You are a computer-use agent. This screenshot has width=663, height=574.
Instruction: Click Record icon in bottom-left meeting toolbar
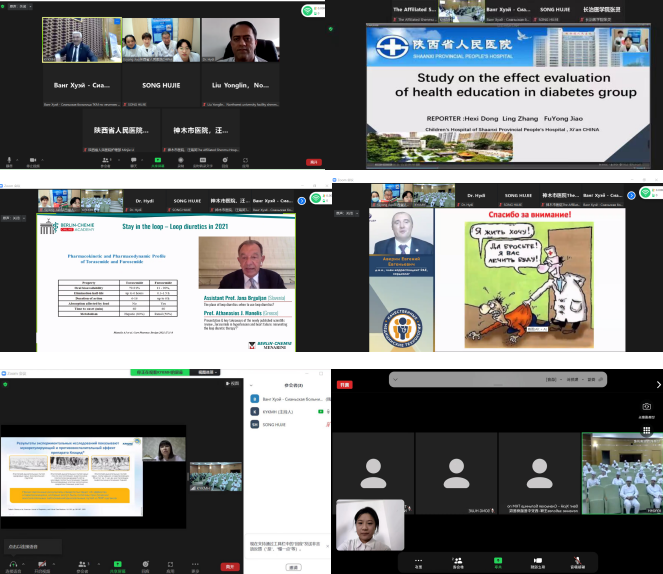pos(145,562)
